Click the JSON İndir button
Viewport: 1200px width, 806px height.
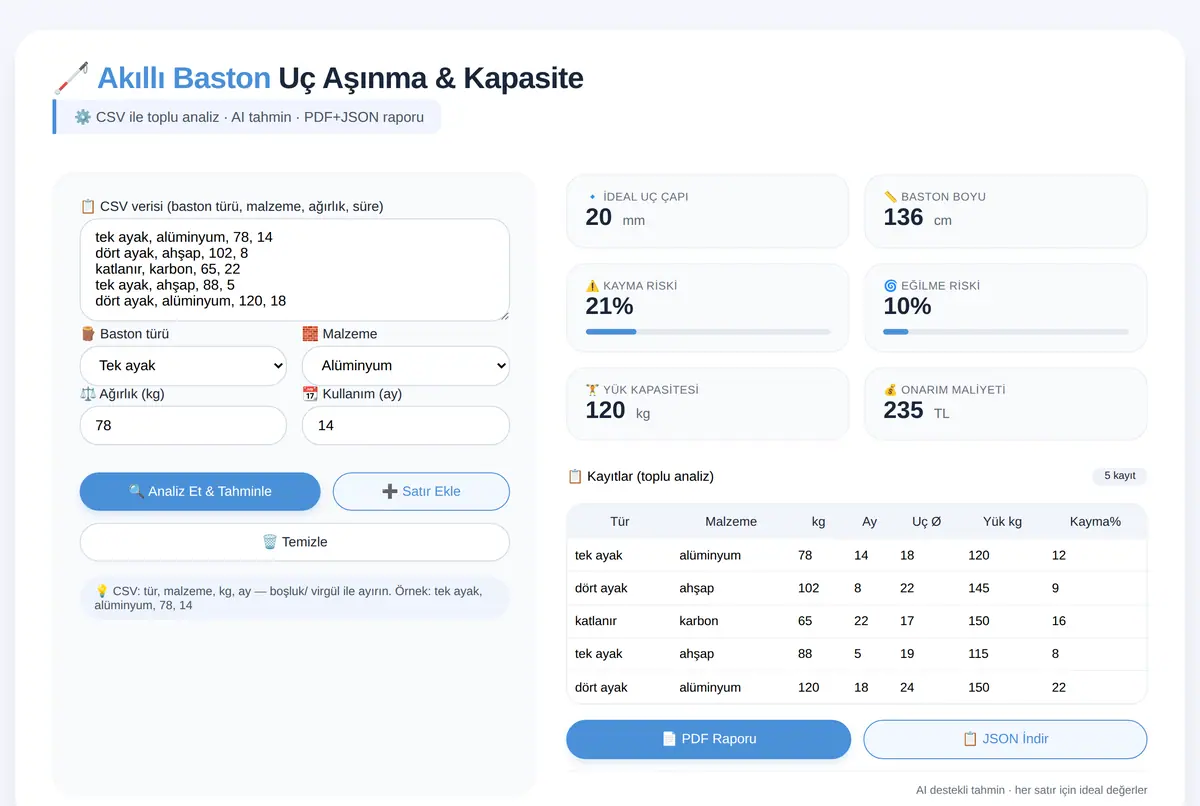tap(1005, 739)
